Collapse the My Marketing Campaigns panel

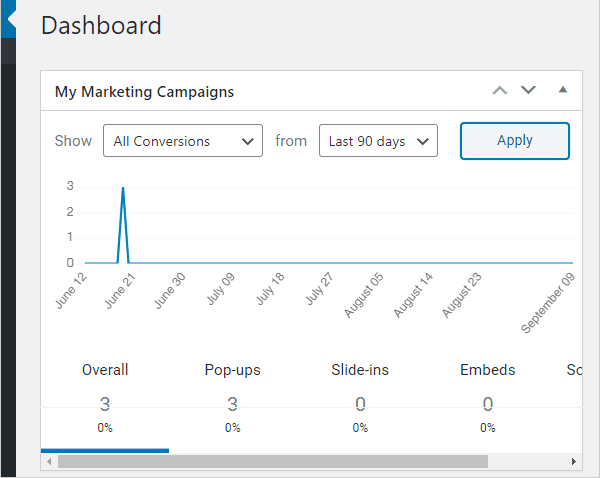point(562,91)
